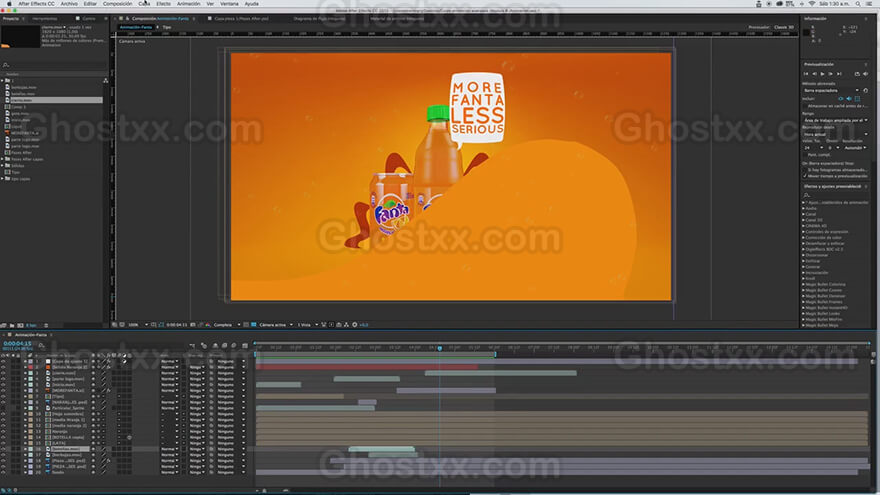Viewport: 880px width, 495px height.
Task: Toggle shy layers switch in timeline header
Action: (x=216, y=345)
